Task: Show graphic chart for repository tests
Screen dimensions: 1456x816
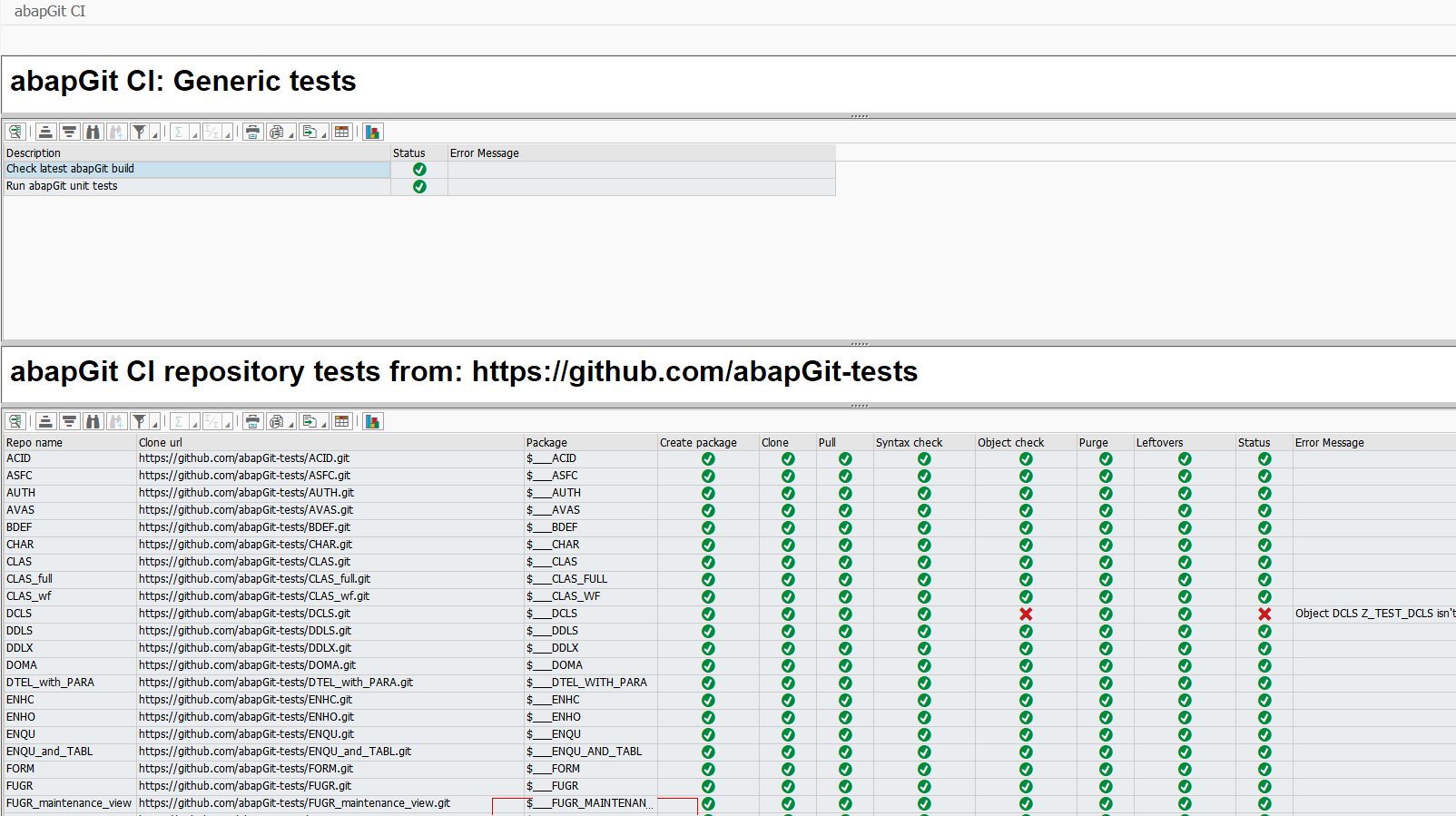Action: click(x=372, y=422)
